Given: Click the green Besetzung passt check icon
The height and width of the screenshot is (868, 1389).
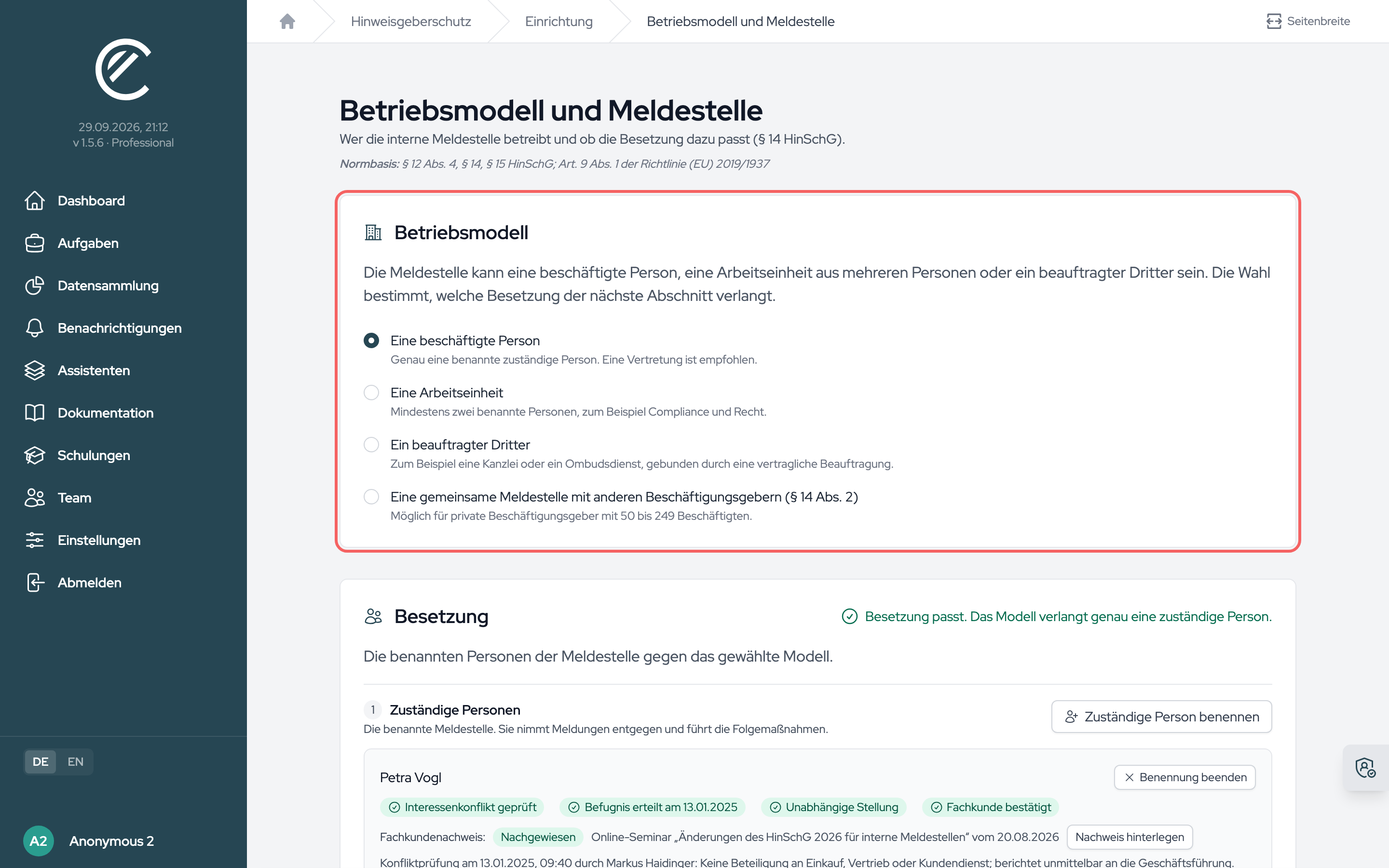Looking at the screenshot, I should pos(849,616).
